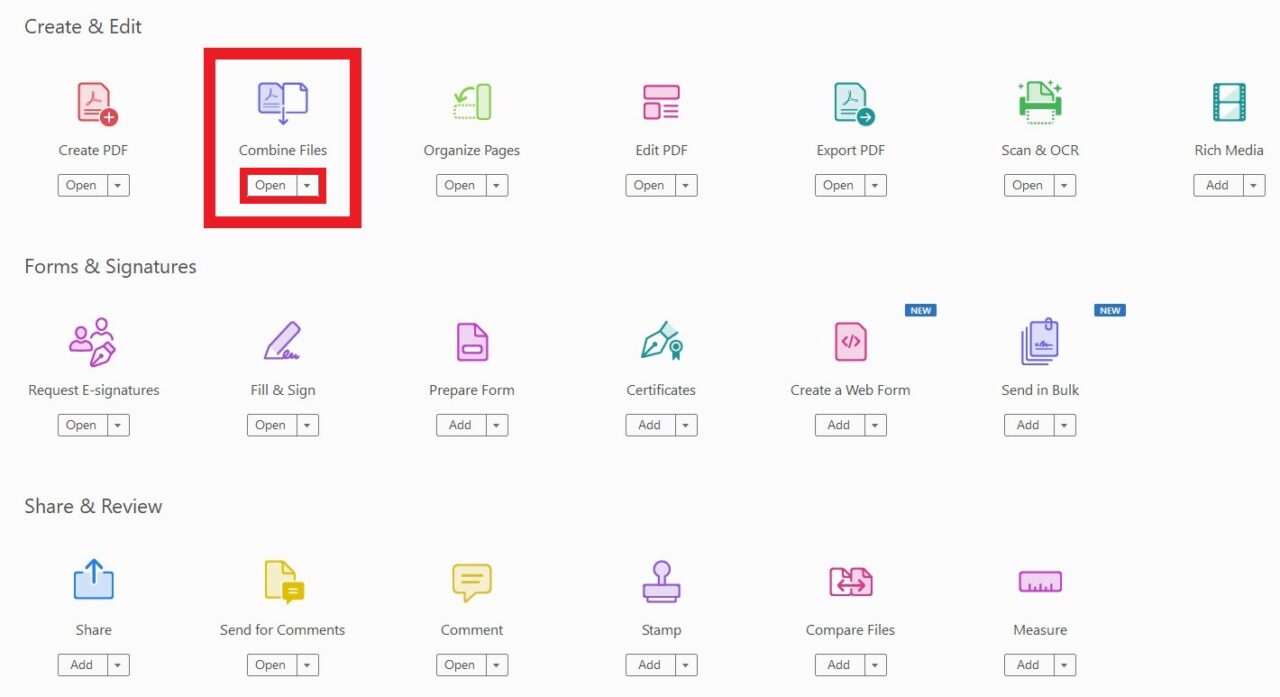The height and width of the screenshot is (697, 1280).
Task: Expand the Export PDF dropdown arrow
Action: point(875,185)
